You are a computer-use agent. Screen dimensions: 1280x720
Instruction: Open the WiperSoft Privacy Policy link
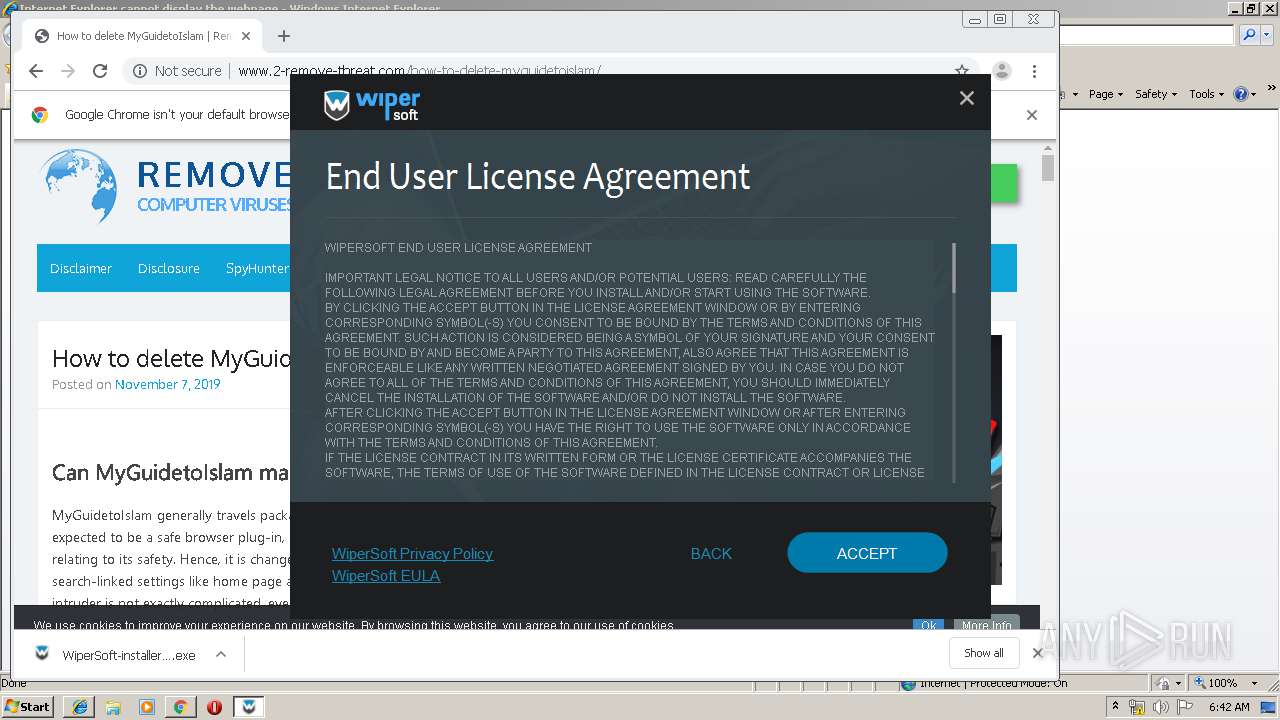tap(412, 553)
